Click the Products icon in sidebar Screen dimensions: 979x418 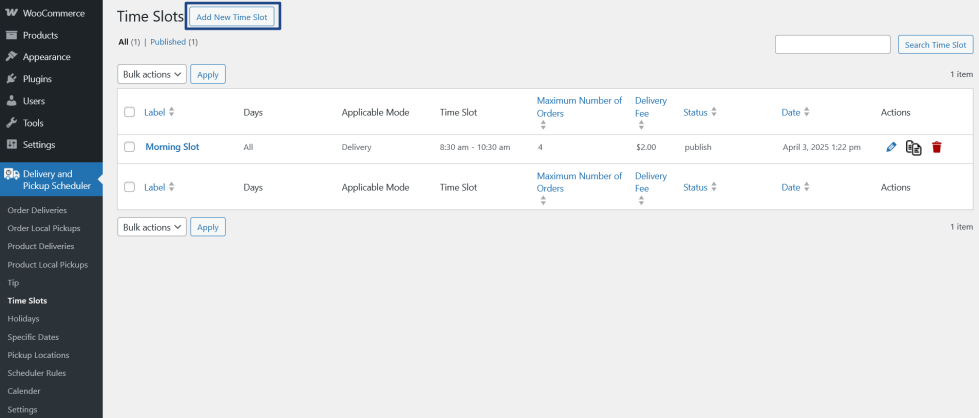11,35
